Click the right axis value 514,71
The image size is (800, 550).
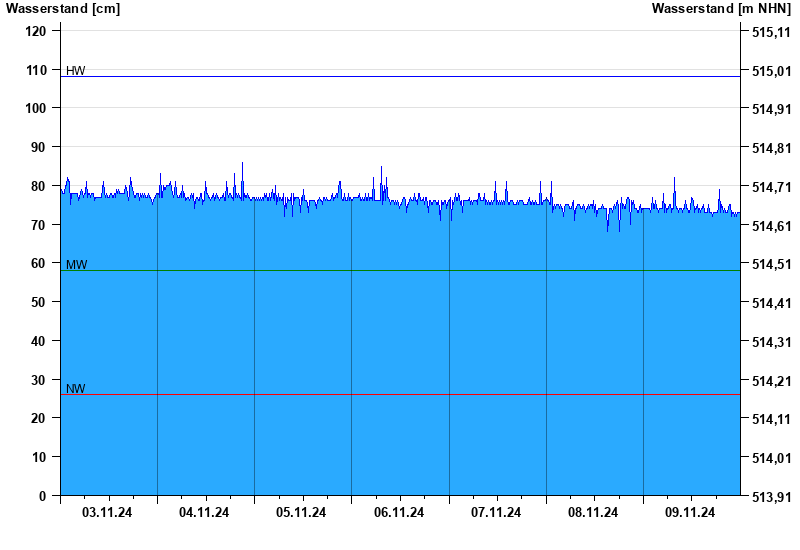click(x=771, y=187)
